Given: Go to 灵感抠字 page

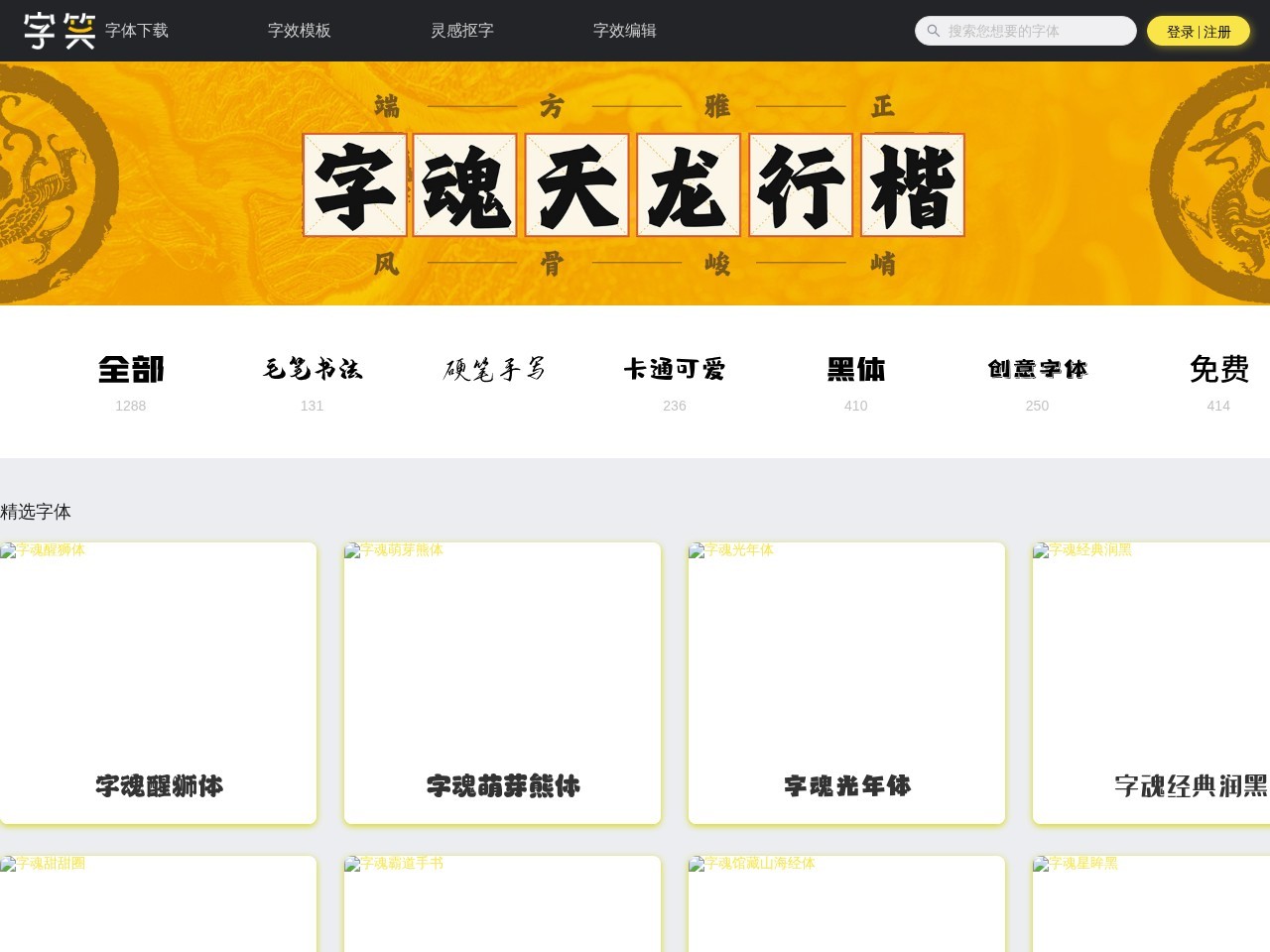Looking at the screenshot, I should (462, 31).
